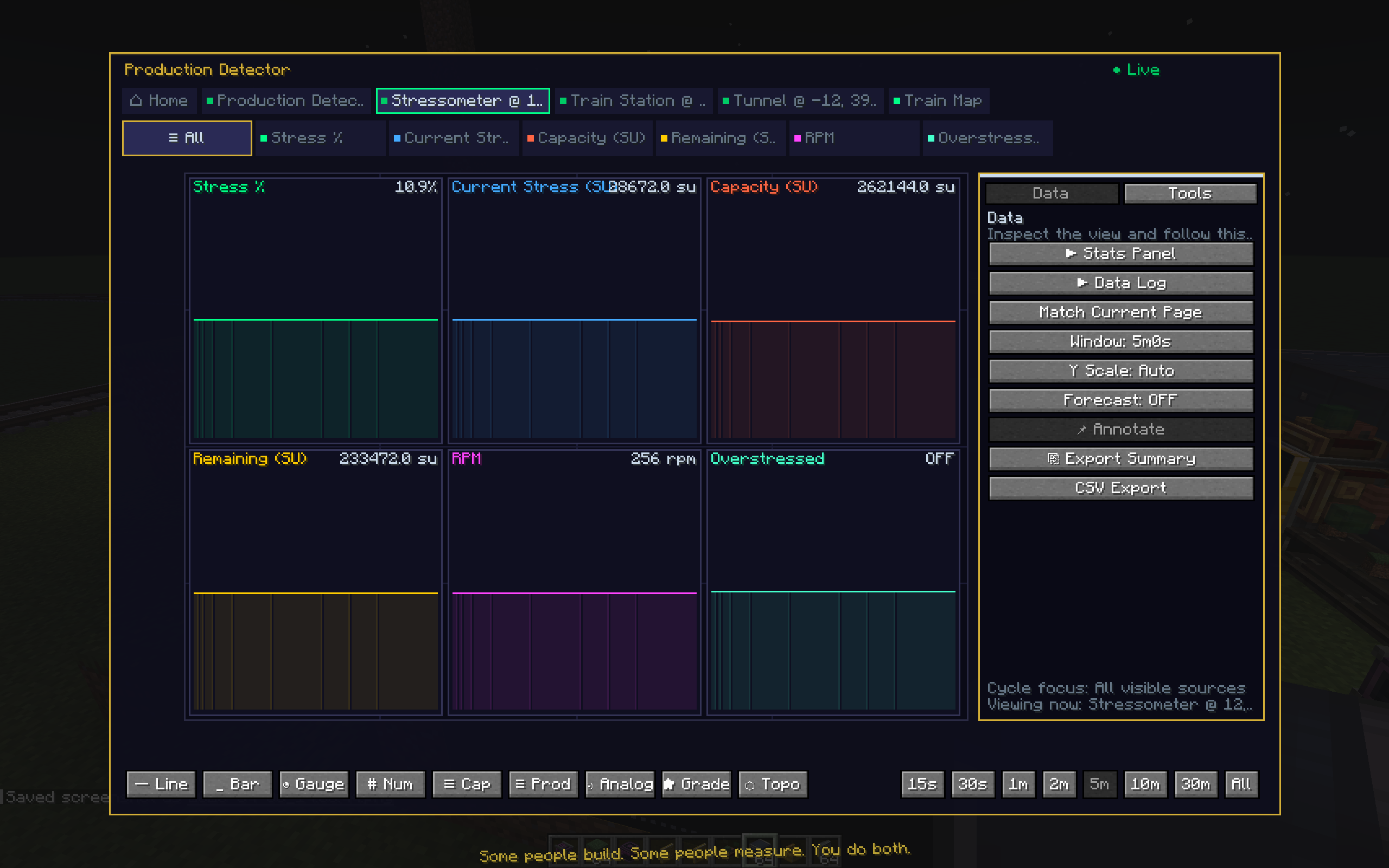Open the Train Station source tab
The width and height of the screenshot is (1389, 868).
point(633,100)
